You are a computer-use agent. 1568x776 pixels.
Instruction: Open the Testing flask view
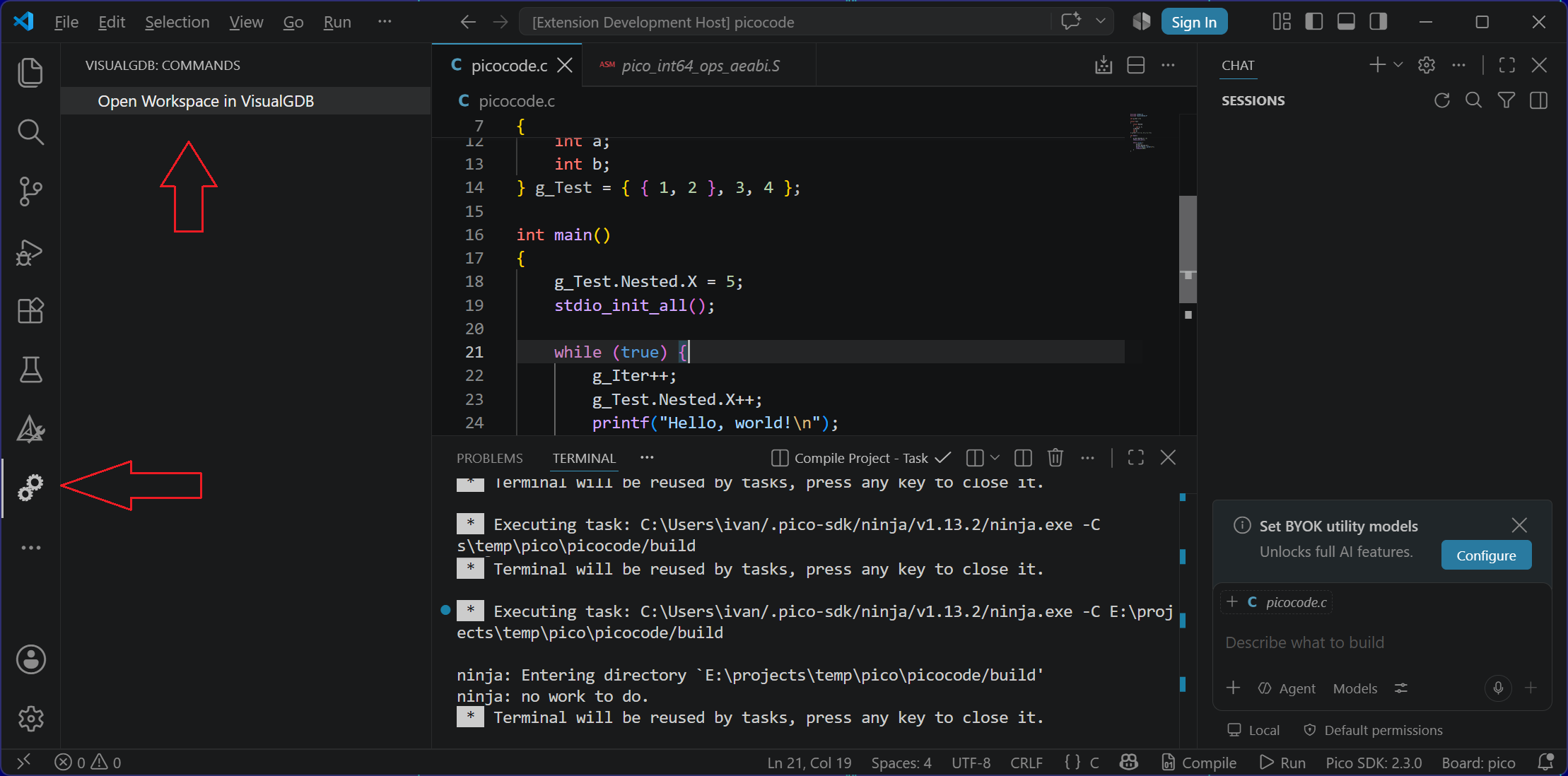(30, 370)
